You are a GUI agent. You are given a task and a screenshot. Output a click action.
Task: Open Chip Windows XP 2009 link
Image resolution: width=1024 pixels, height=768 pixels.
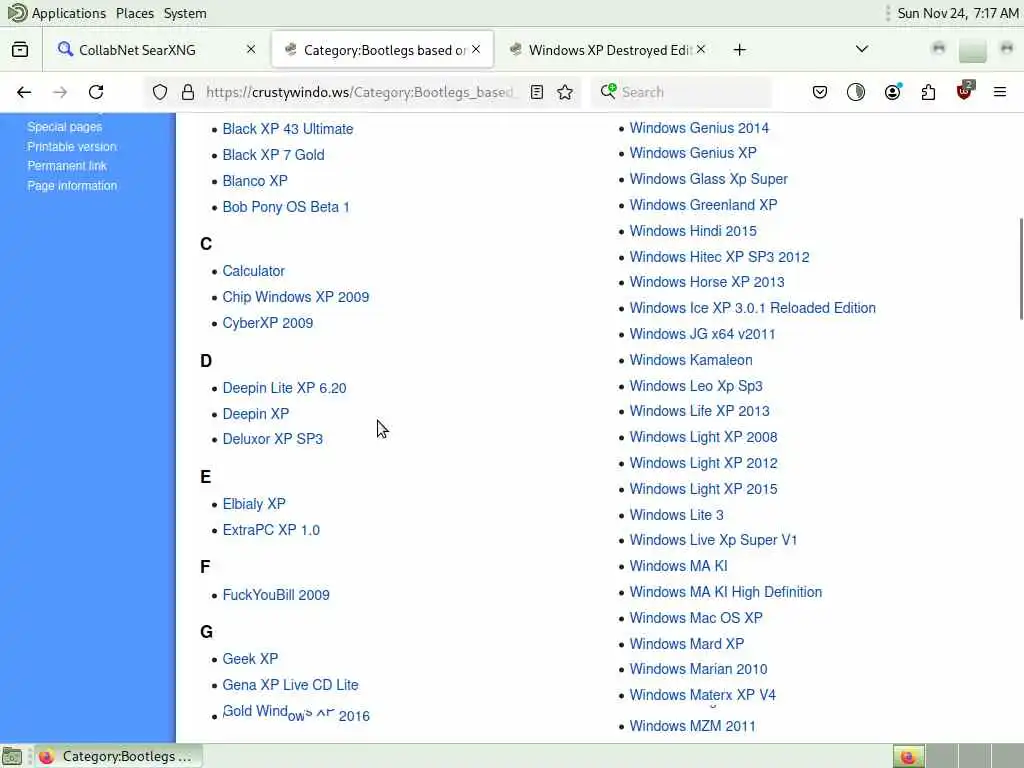[x=296, y=297]
